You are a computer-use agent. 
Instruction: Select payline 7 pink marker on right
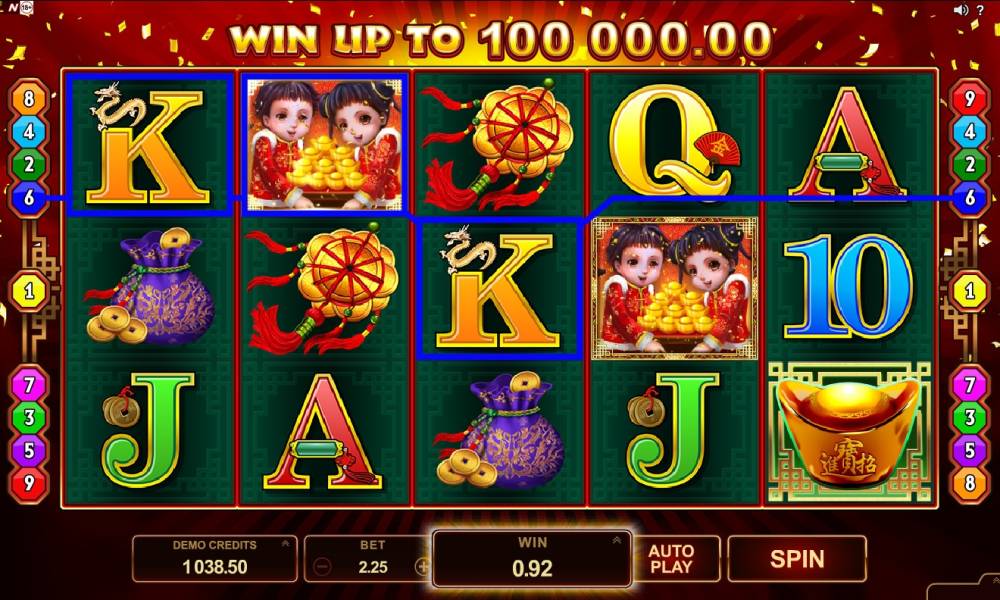969,384
